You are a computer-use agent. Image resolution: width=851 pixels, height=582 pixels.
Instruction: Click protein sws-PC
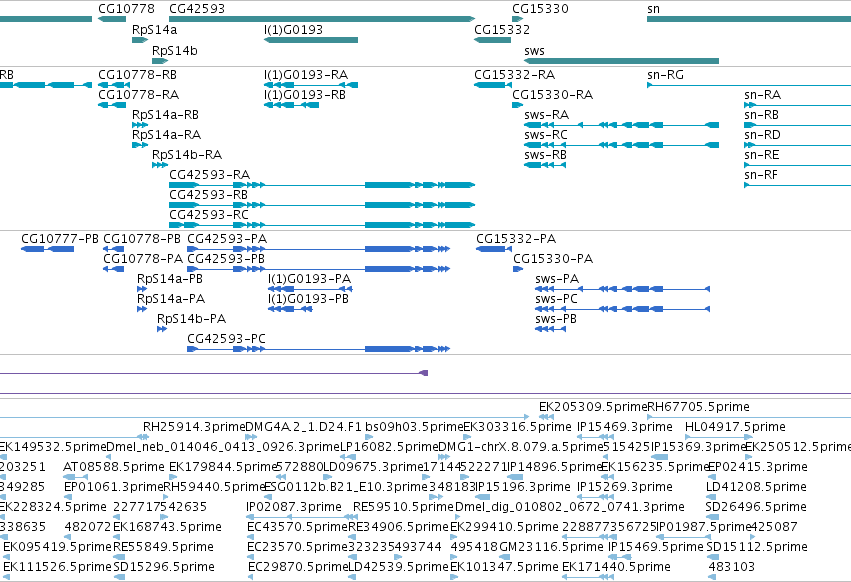click(623, 309)
